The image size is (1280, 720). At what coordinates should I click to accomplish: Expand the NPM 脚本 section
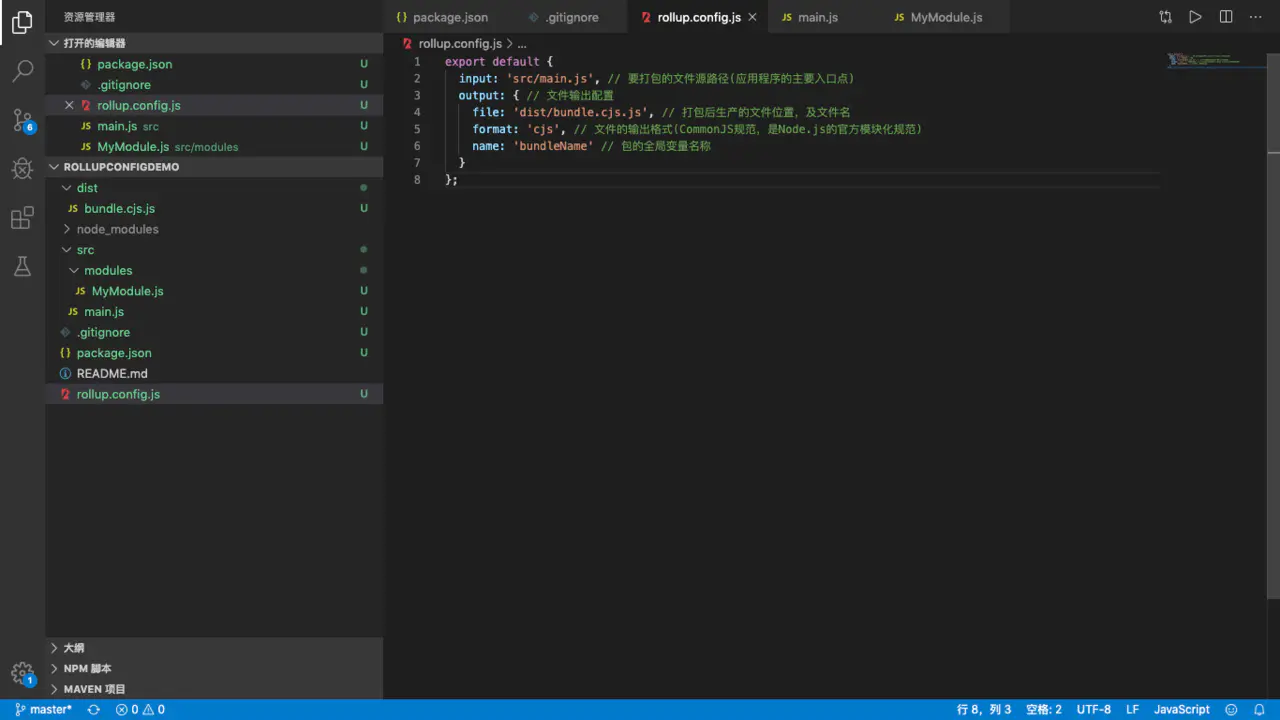87,668
